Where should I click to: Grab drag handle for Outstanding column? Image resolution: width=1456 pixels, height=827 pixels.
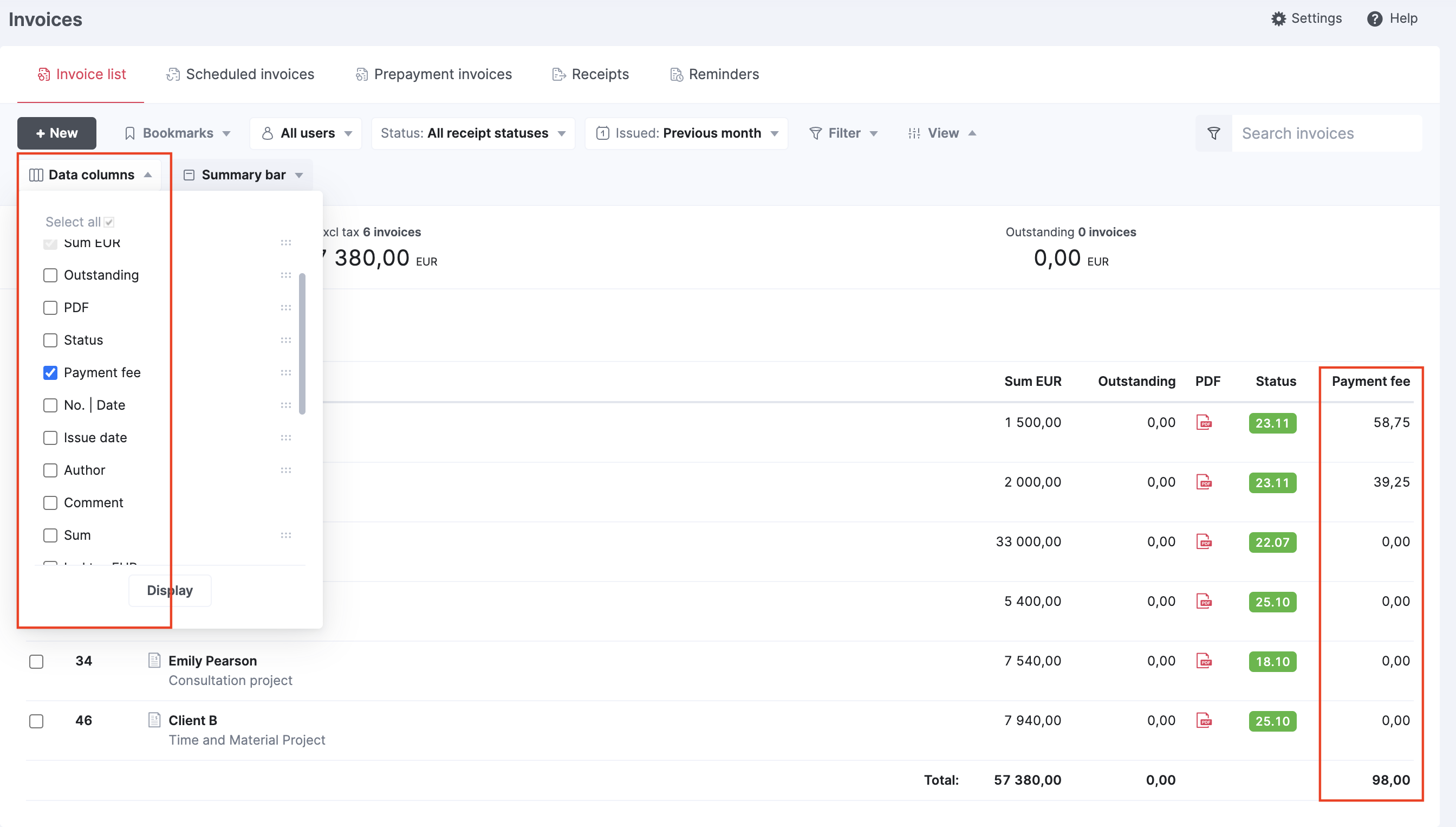(x=285, y=275)
